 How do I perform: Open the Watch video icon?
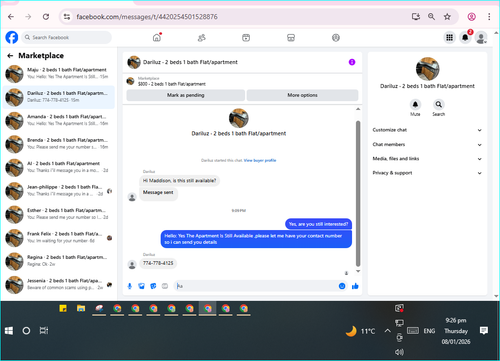(x=246, y=38)
